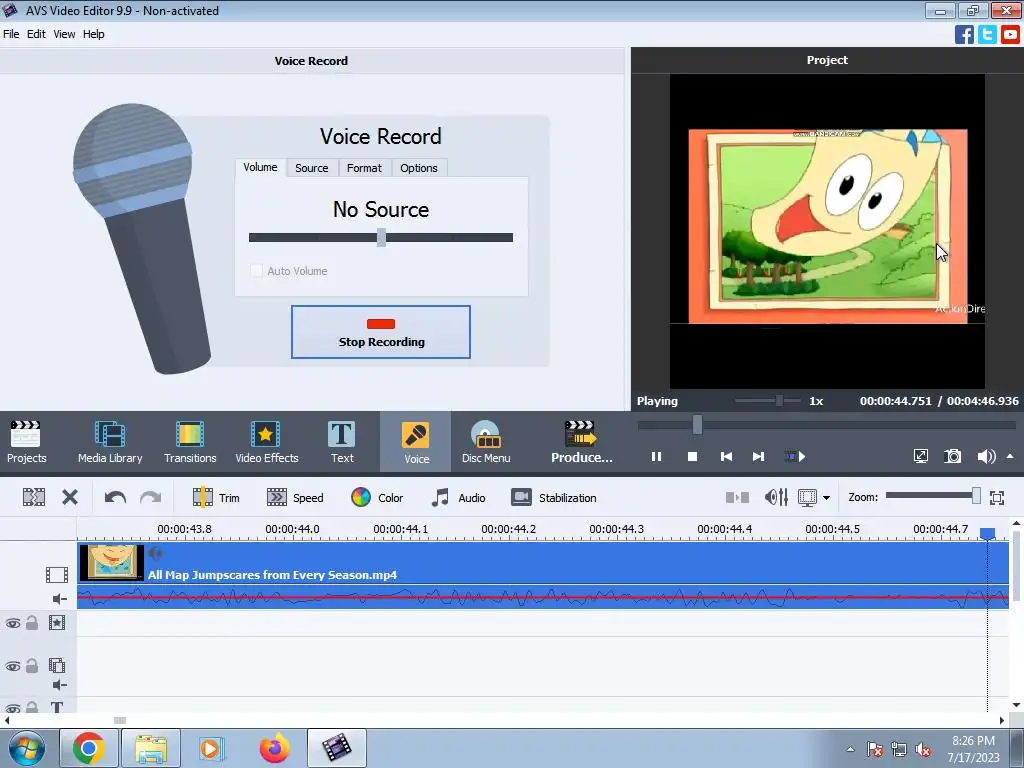Screen dimensions: 1024x768
Task: Click the transition toolbar icon
Action: [x=737, y=498]
